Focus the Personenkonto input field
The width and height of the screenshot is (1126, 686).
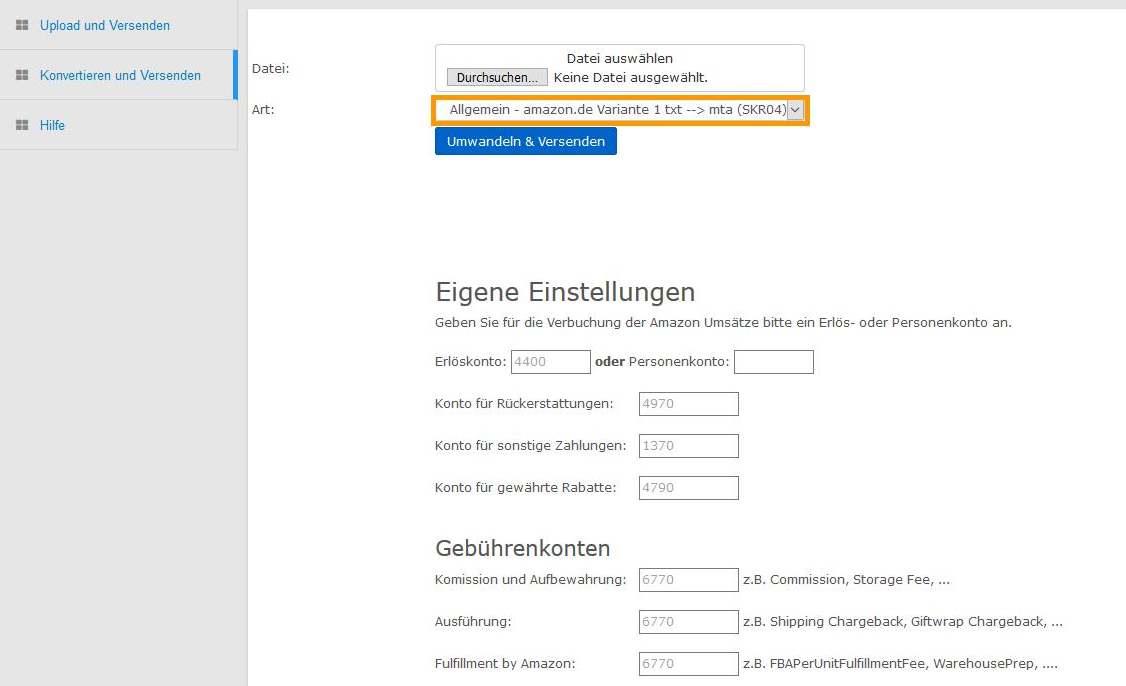[x=774, y=362]
